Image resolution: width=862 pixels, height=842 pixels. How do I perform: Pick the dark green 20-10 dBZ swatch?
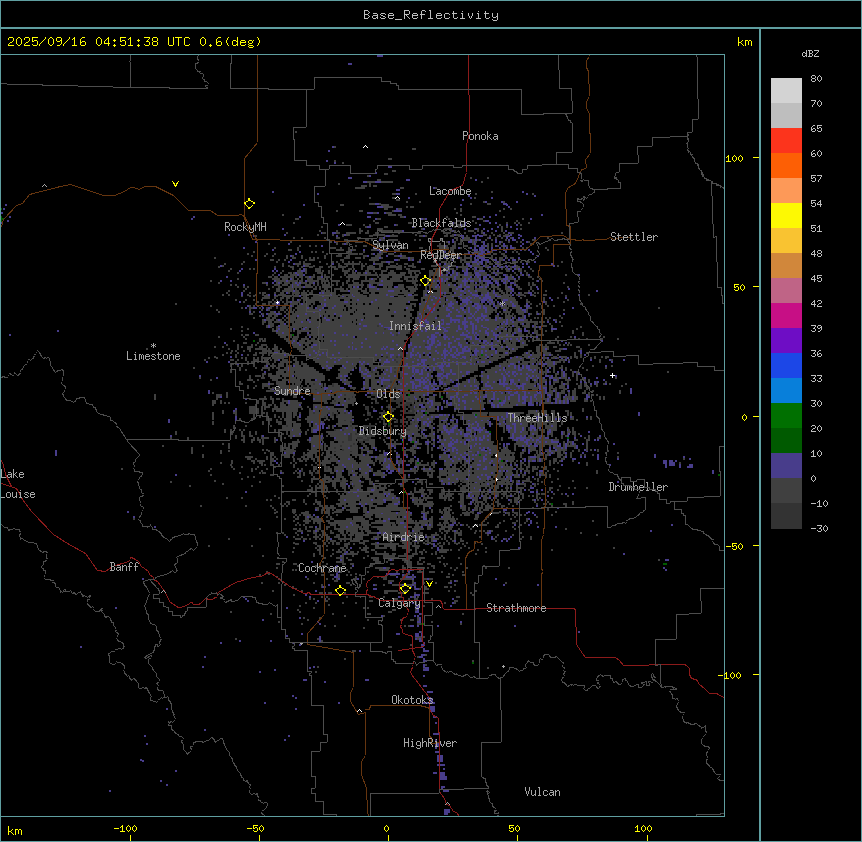tap(786, 440)
